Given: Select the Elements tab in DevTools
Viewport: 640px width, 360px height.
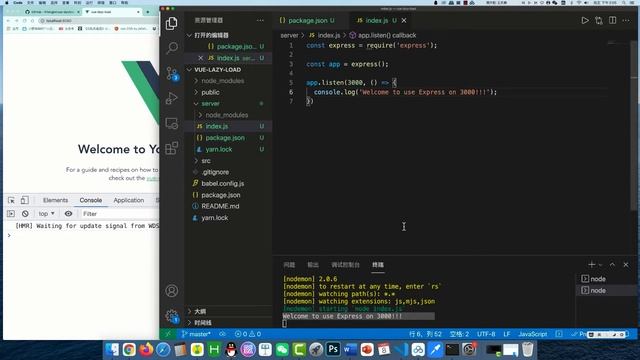Looking at the screenshot, I should [x=56, y=200].
